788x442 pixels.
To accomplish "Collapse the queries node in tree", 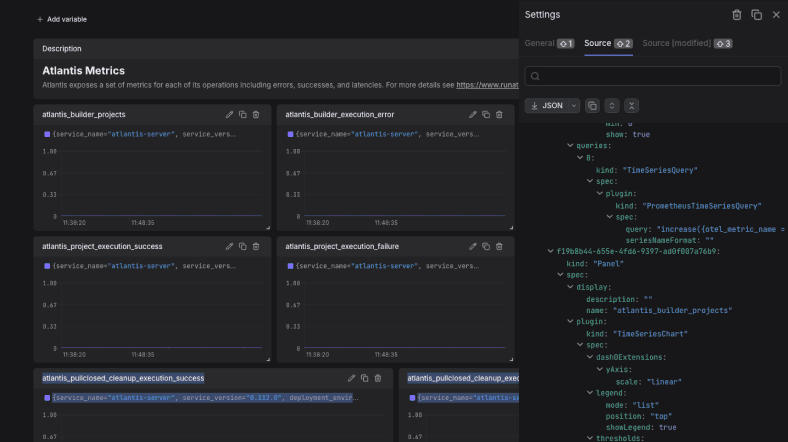I will [570, 146].
